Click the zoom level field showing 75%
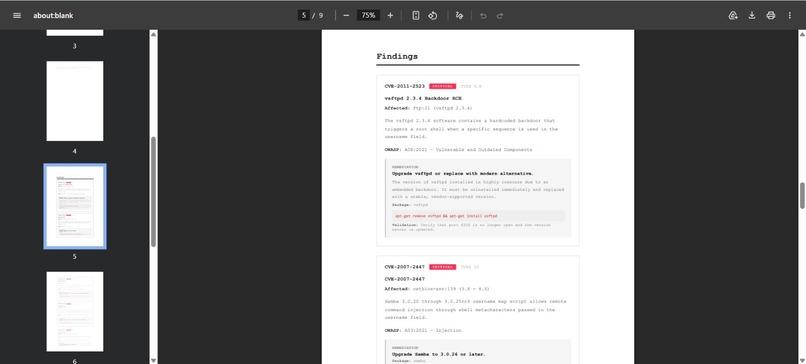806x364 pixels. click(x=368, y=15)
